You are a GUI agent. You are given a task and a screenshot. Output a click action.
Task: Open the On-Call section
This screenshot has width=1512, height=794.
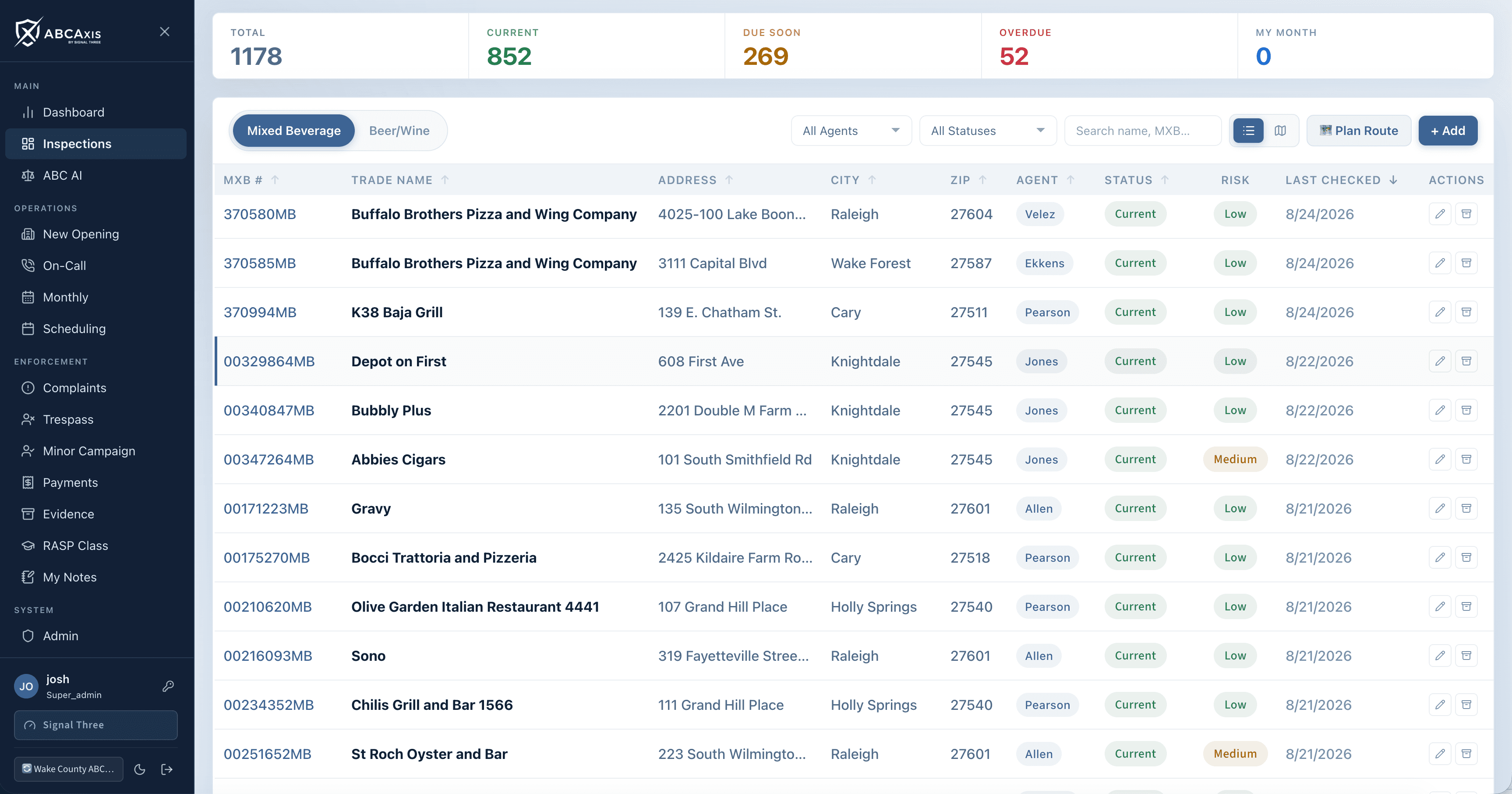[95, 266]
